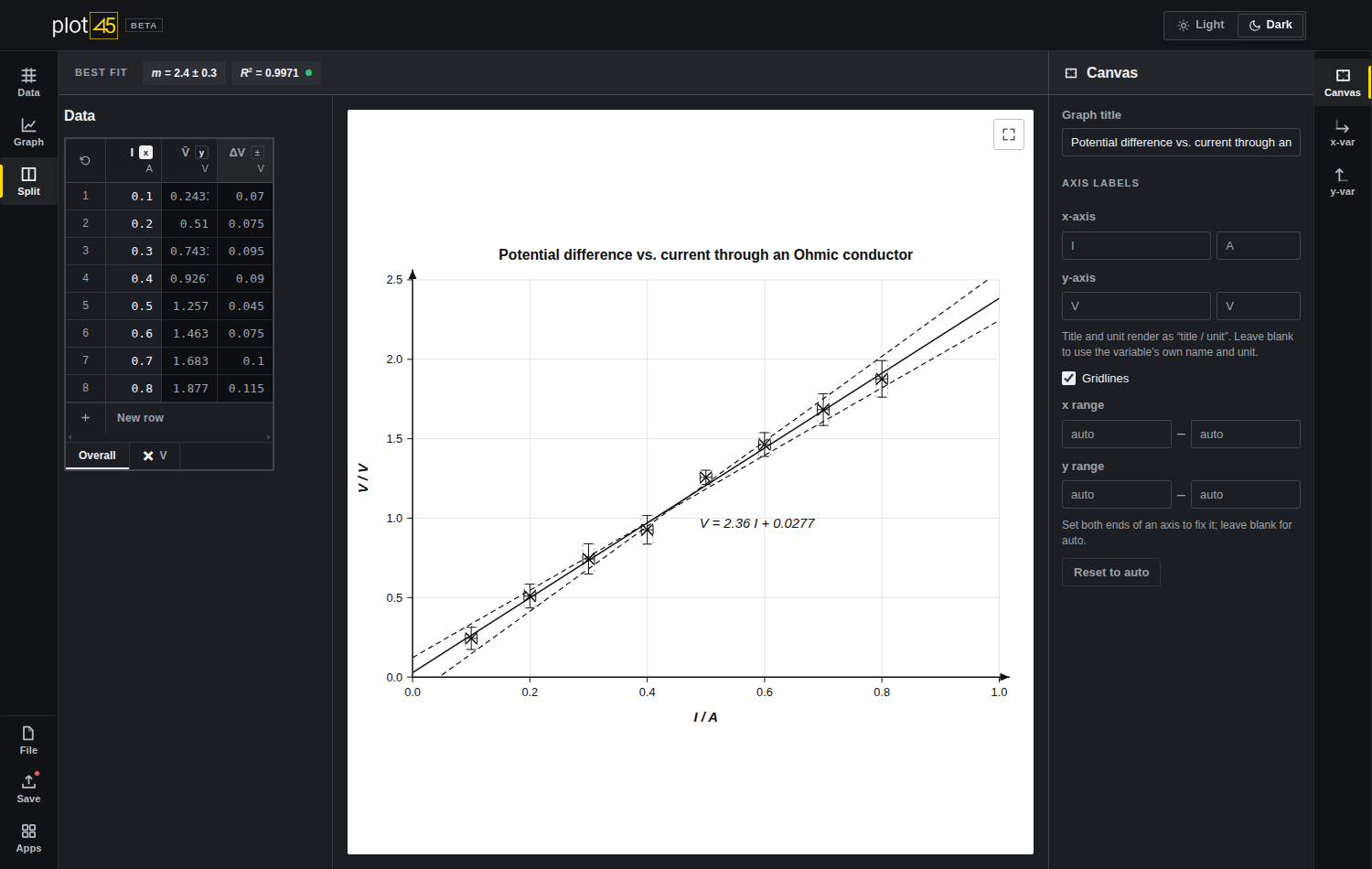Open the Graph view in sidebar
Viewport: 1372px width, 869px height.
(x=28, y=132)
